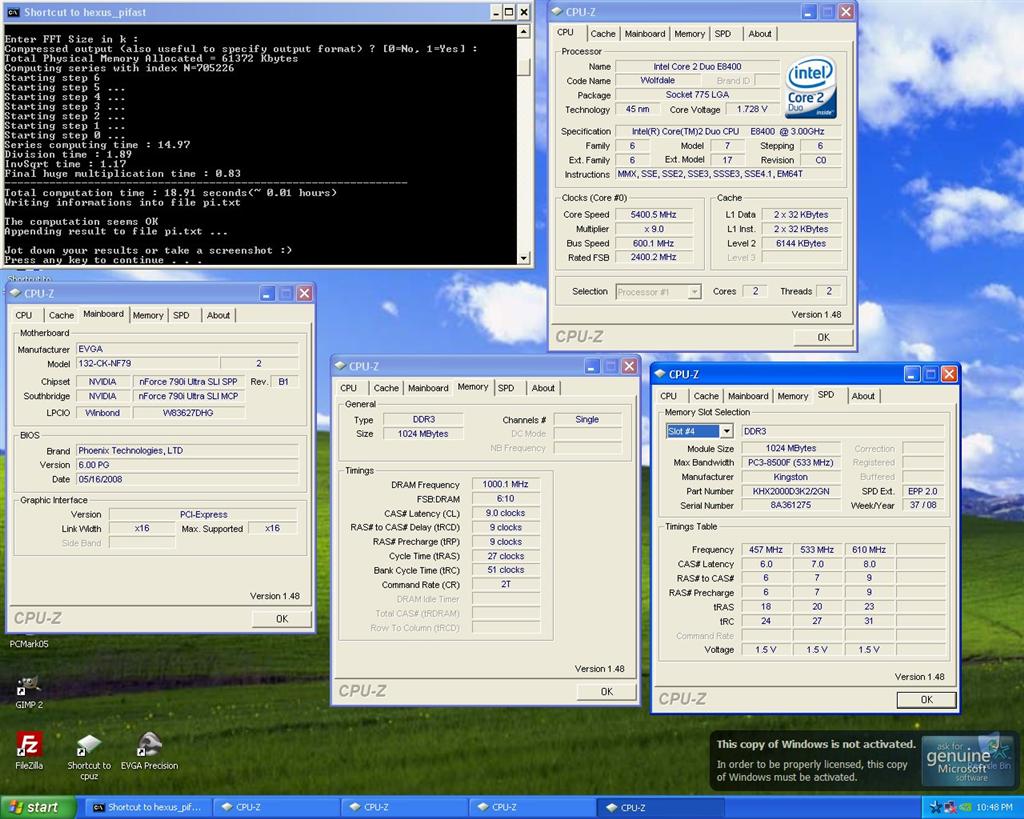Click the Serial Number 8A361275 field

(x=790, y=506)
